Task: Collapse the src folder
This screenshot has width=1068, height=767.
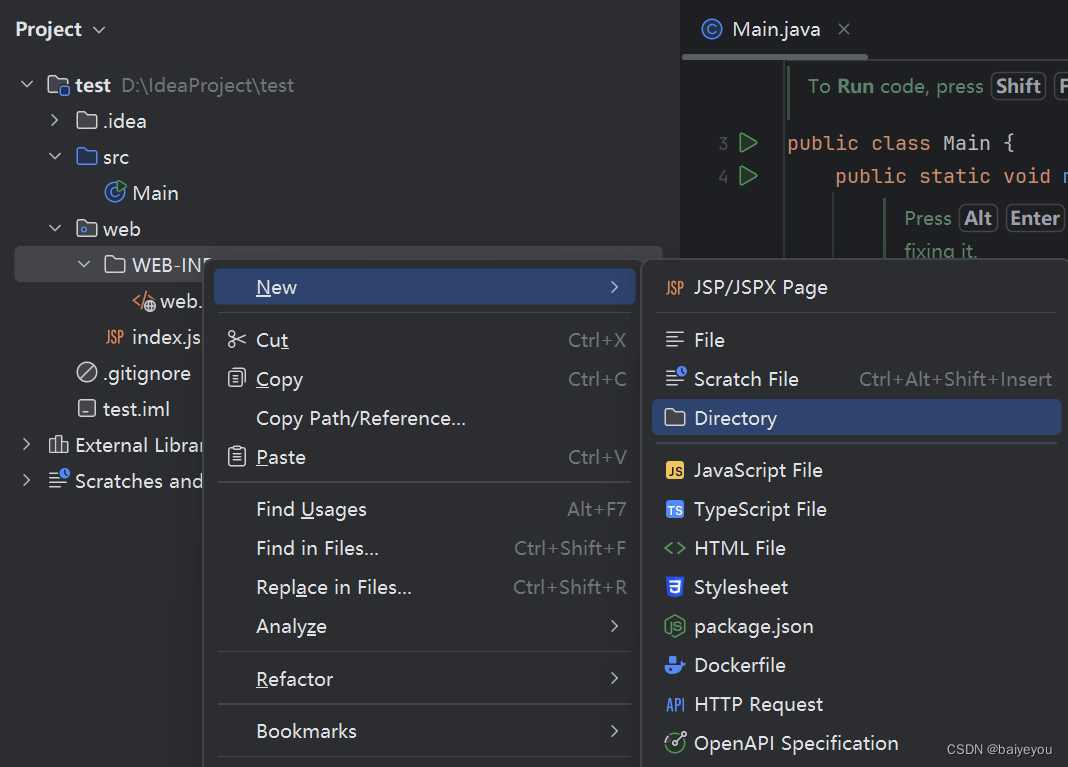Action: coord(56,157)
